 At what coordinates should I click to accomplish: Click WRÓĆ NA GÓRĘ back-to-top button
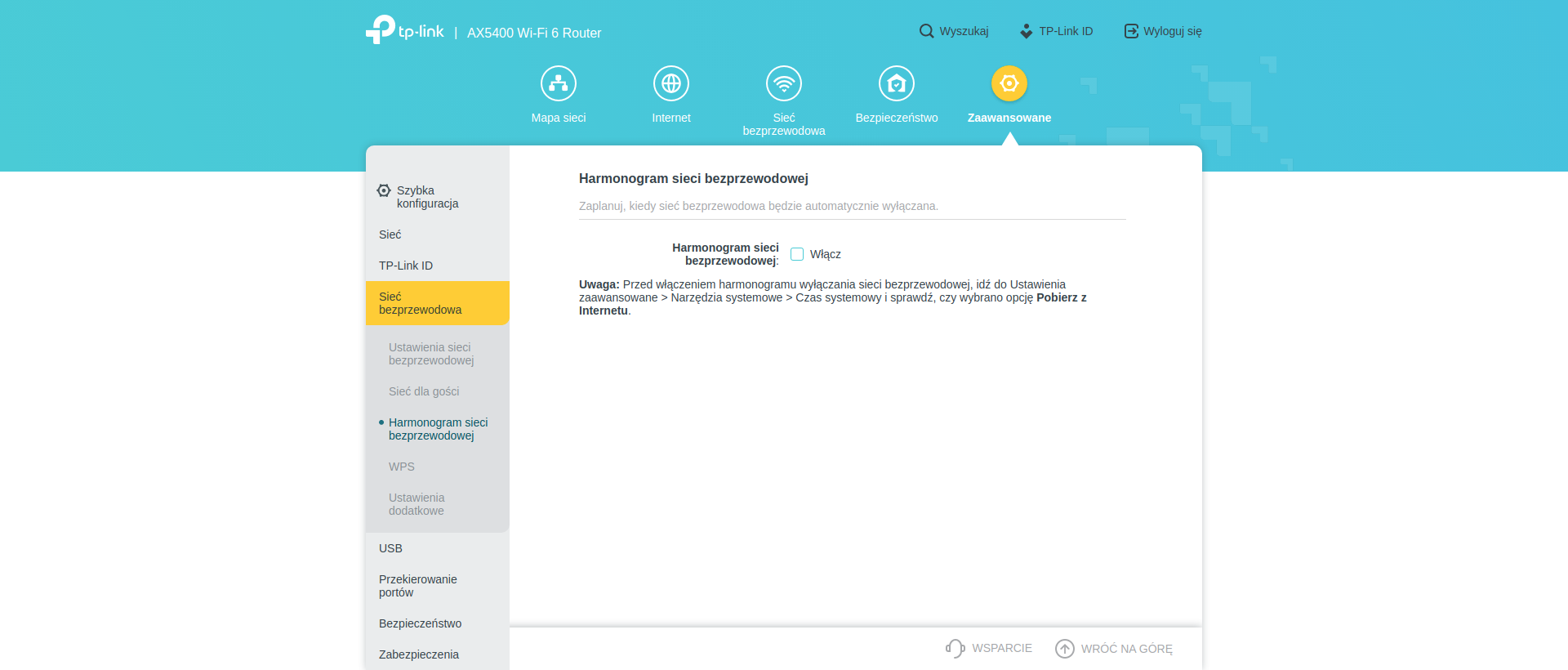click(x=1114, y=649)
